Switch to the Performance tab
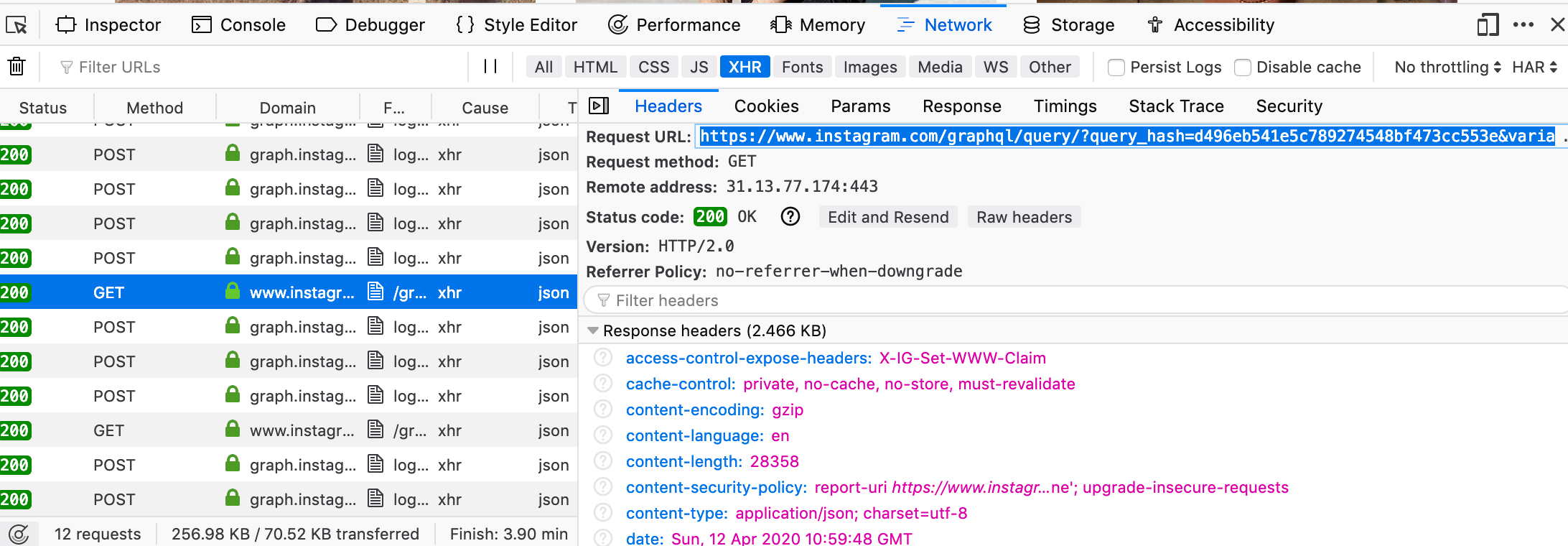Screen dimensions: 1568x546 [674, 25]
